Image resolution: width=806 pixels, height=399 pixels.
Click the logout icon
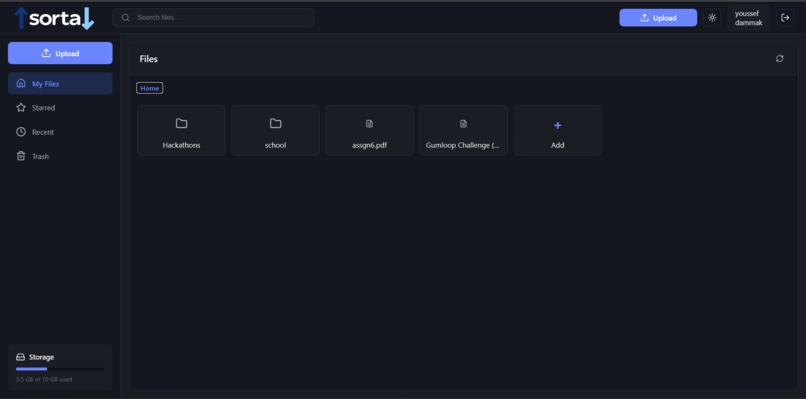click(x=785, y=17)
